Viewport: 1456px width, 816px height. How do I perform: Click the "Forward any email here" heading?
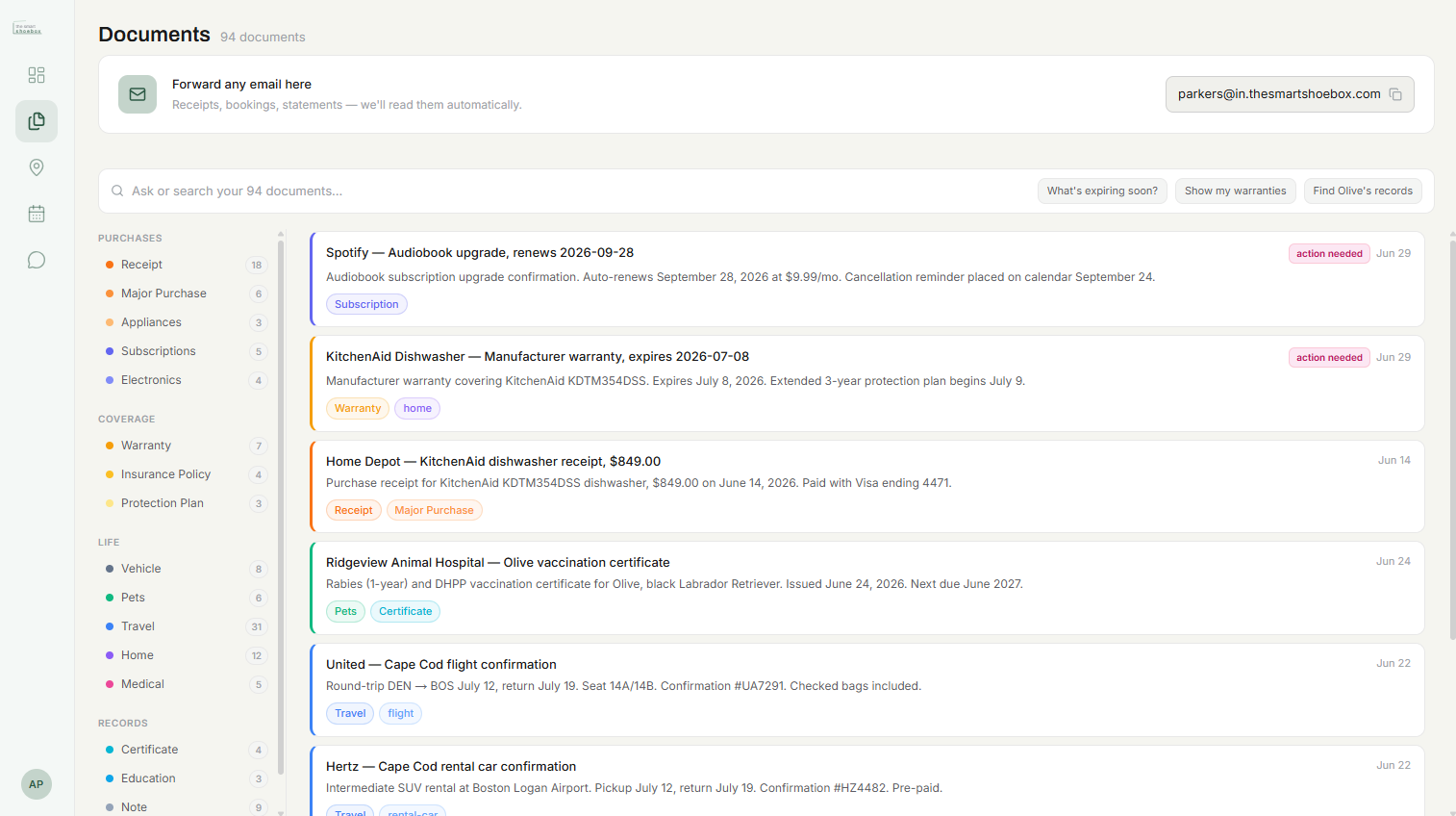241,85
